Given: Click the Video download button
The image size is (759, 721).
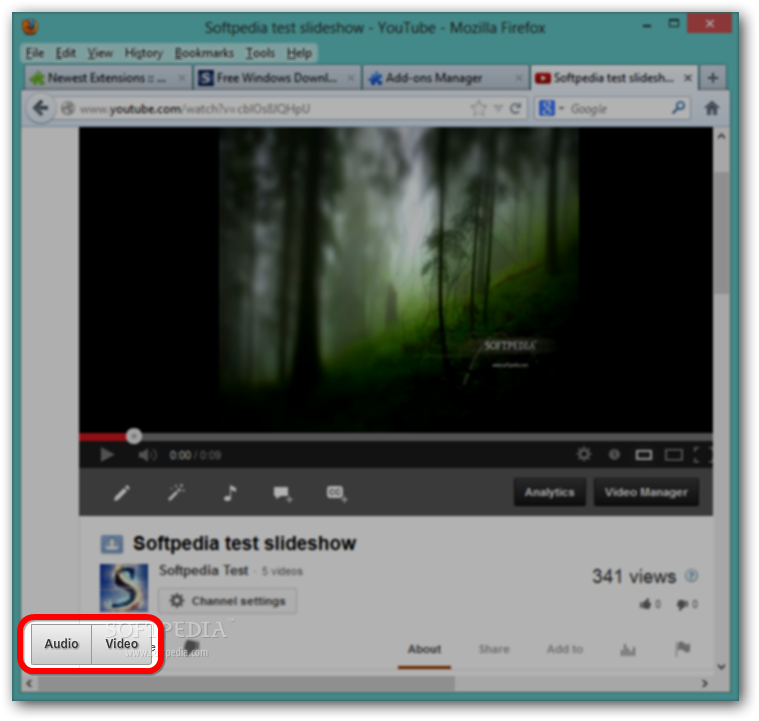Looking at the screenshot, I should click(121, 644).
